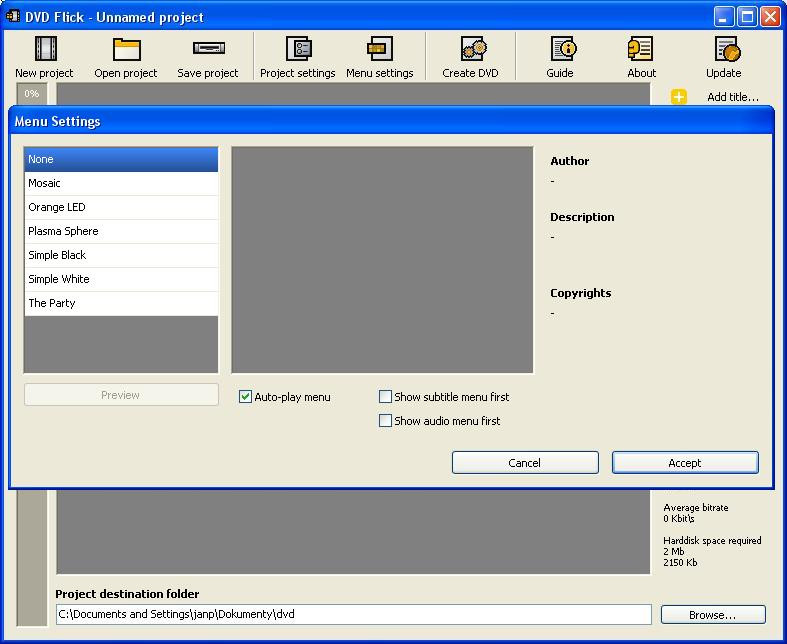The height and width of the screenshot is (644, 787).
Task: Accept the menu settings
Action: tap(685, 462)
